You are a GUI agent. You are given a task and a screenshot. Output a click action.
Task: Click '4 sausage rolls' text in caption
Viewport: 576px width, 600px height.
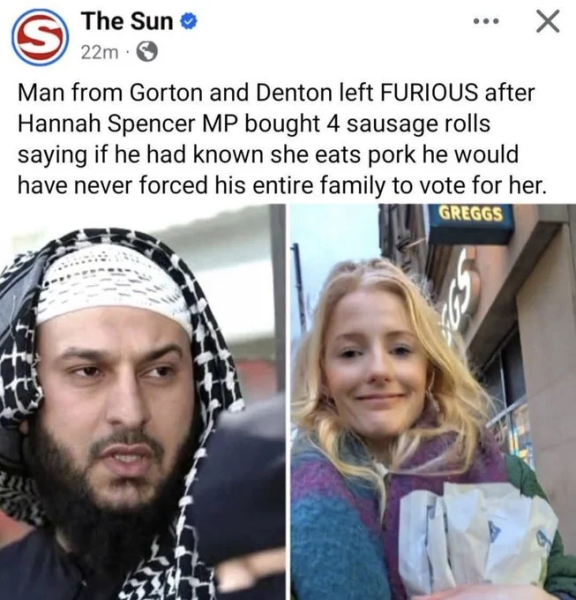coord(408,124)
